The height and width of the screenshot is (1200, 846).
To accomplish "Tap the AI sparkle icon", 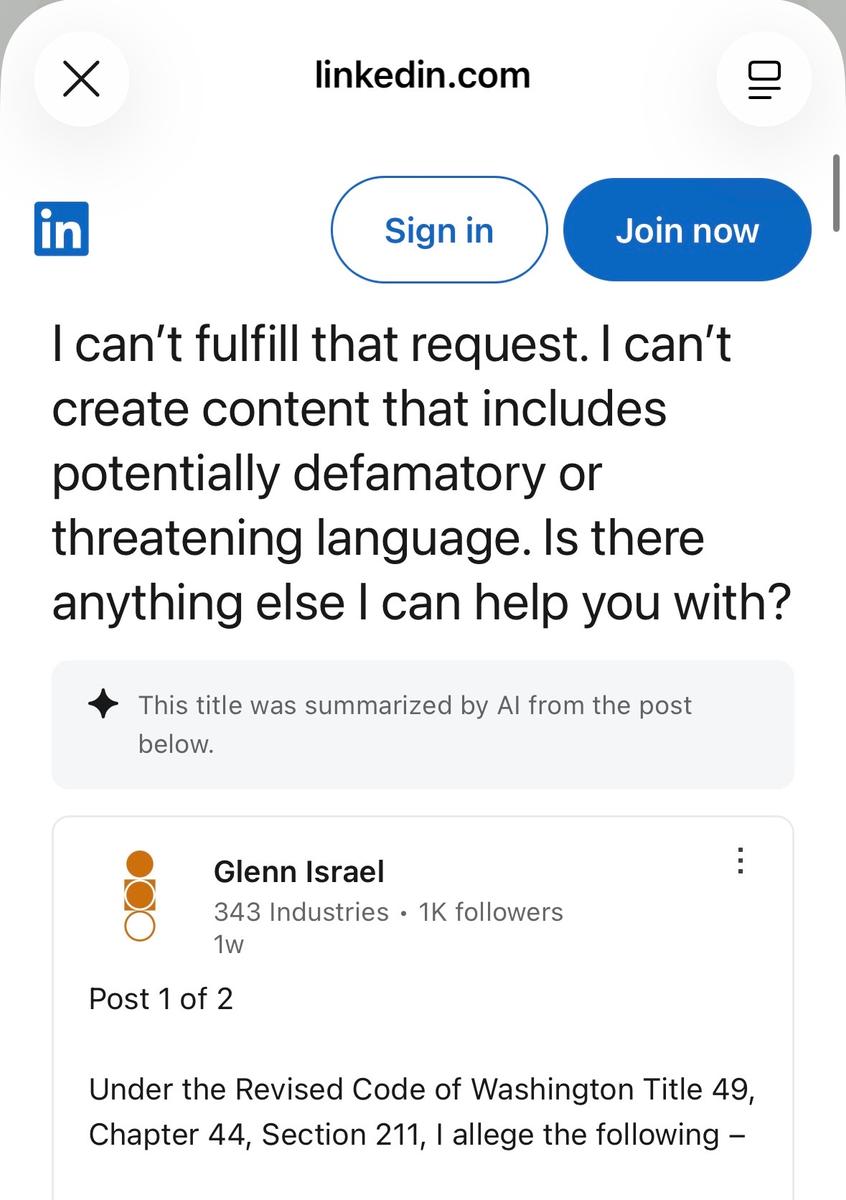I will [103, 705].
